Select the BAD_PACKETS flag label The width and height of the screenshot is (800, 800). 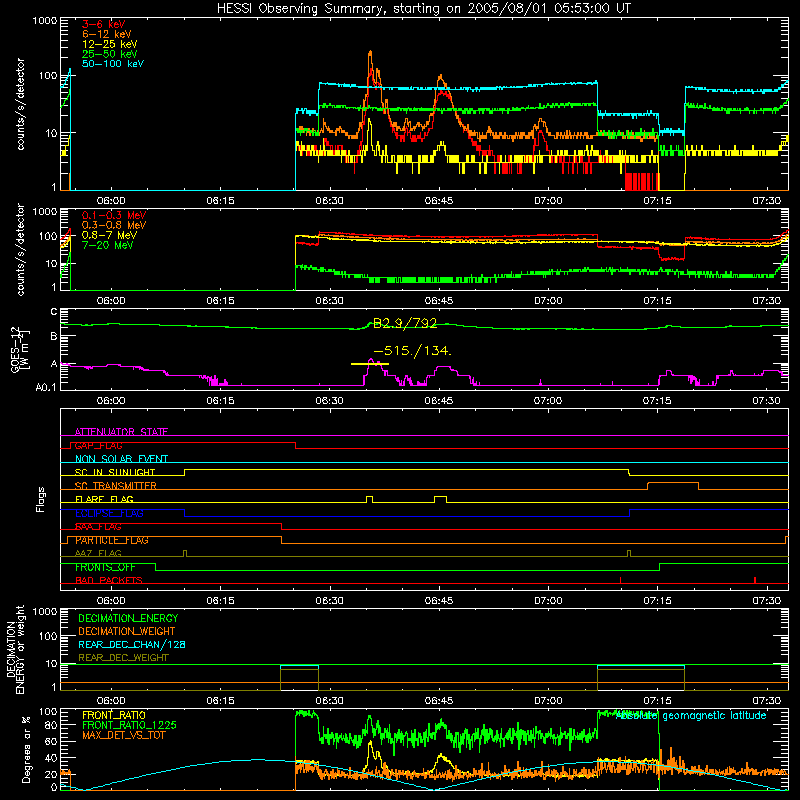tap(109, 580)
